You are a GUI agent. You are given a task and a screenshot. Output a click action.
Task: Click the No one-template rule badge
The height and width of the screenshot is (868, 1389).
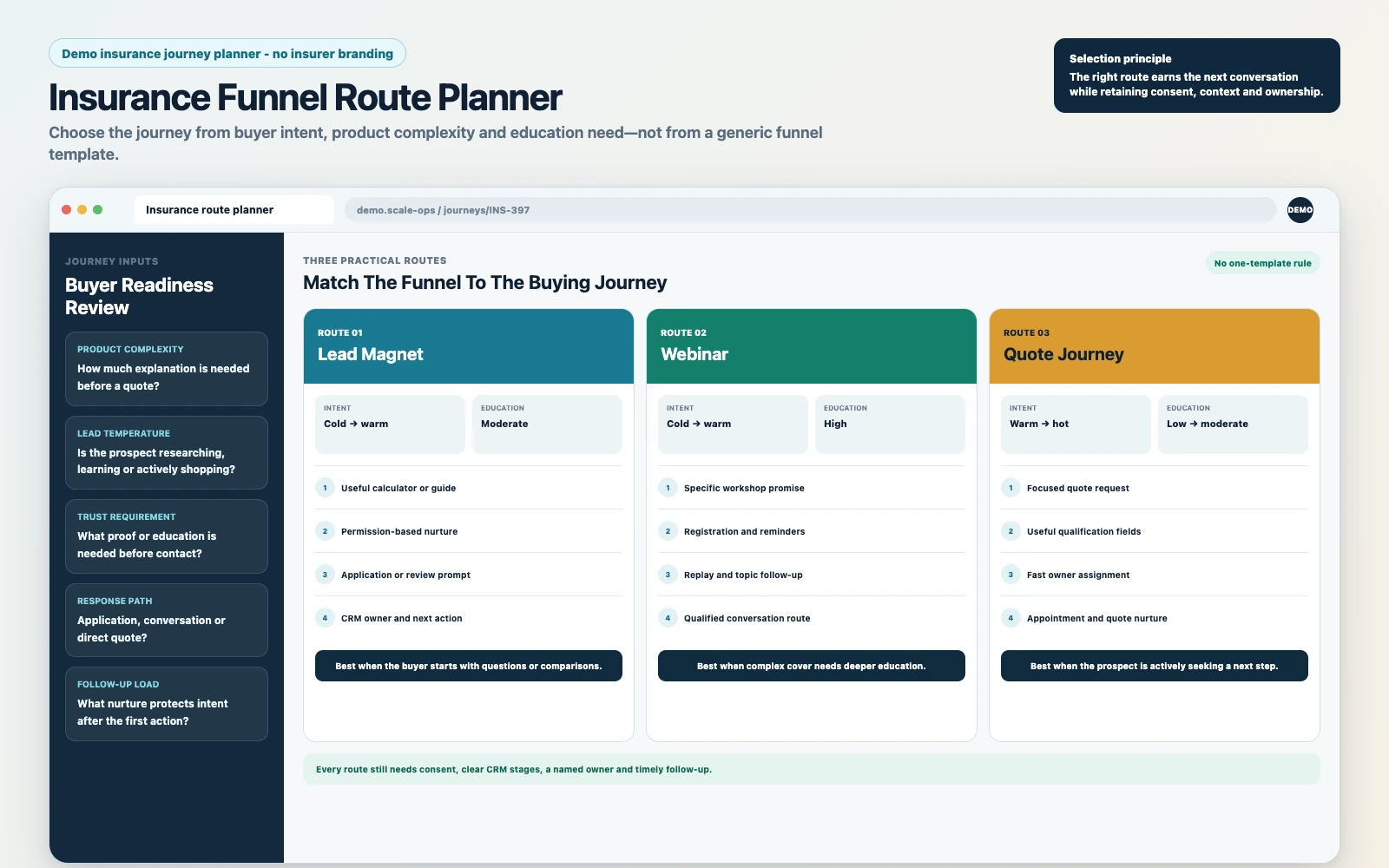(1262, 263)
